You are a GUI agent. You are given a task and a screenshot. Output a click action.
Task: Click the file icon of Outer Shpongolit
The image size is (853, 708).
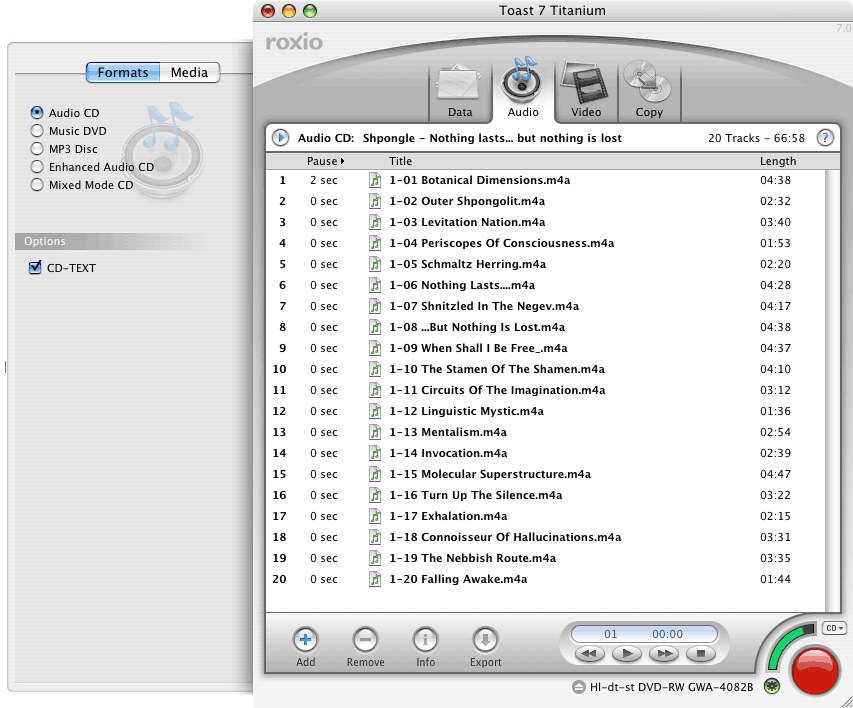pyautogui.click(x=375, y=201)
